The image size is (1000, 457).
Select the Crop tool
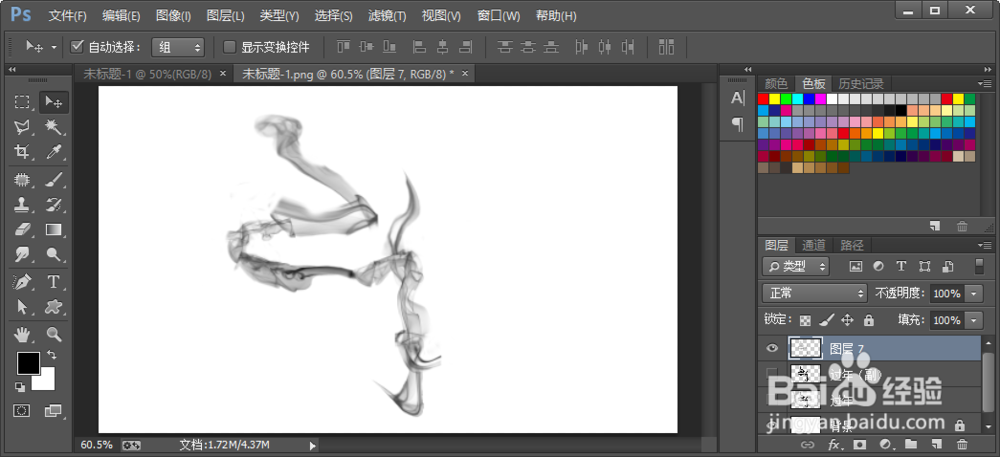[22, 152]
